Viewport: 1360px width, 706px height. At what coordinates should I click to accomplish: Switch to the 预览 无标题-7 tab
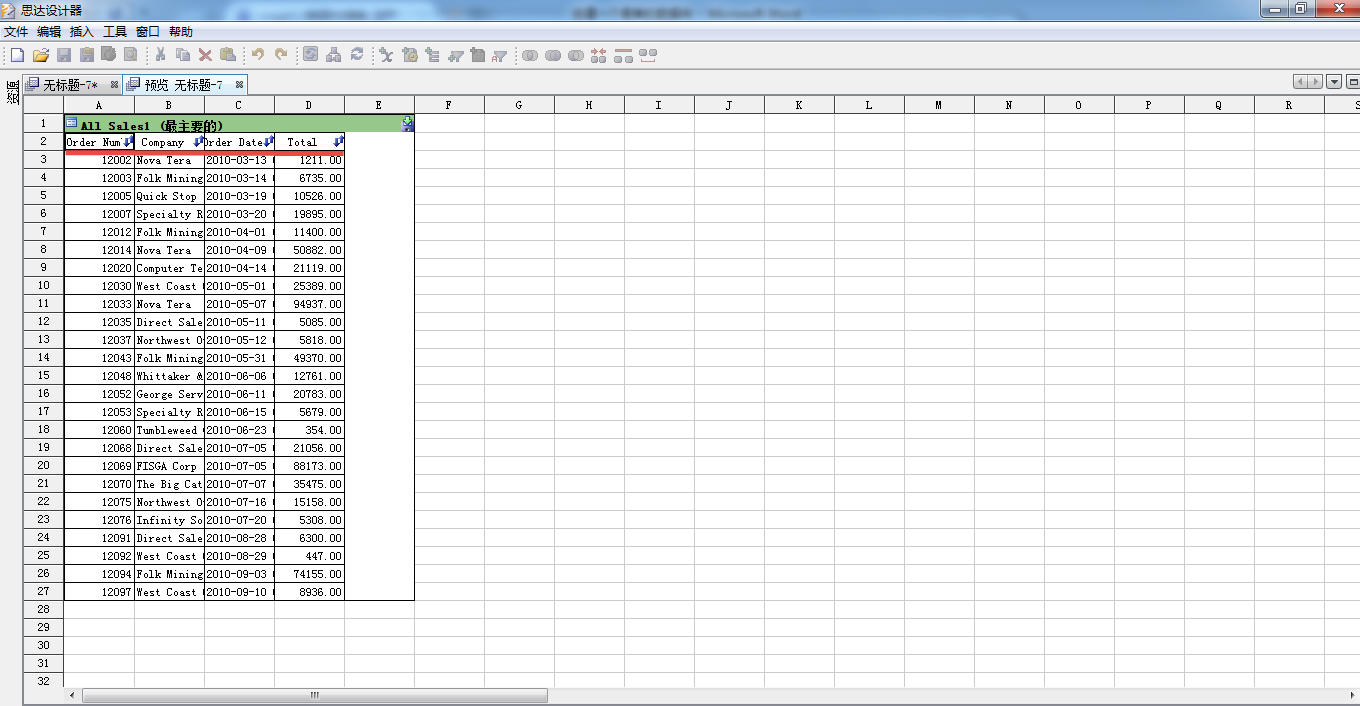[183, 85]
